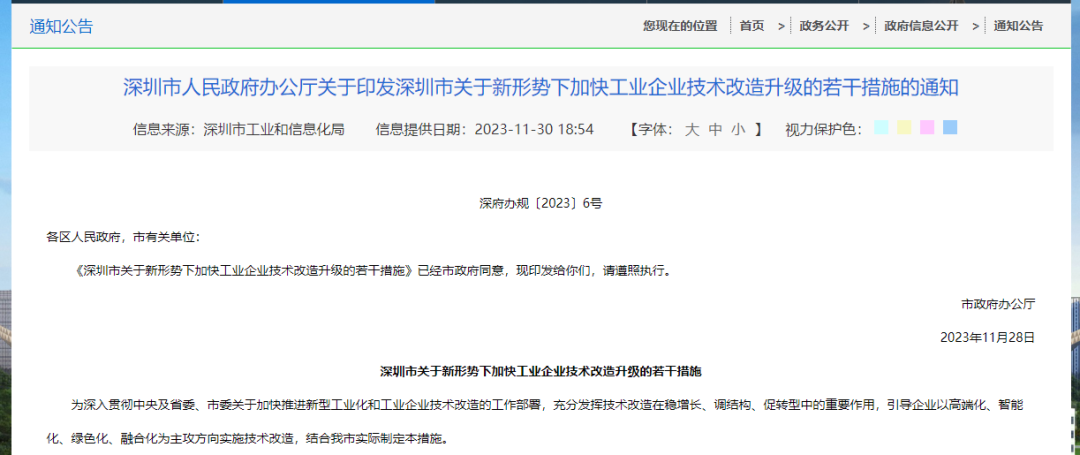Open the 政务公开 breadcrumb link
The height and width of the screenshot is (455, 1080).
(824, 26)
